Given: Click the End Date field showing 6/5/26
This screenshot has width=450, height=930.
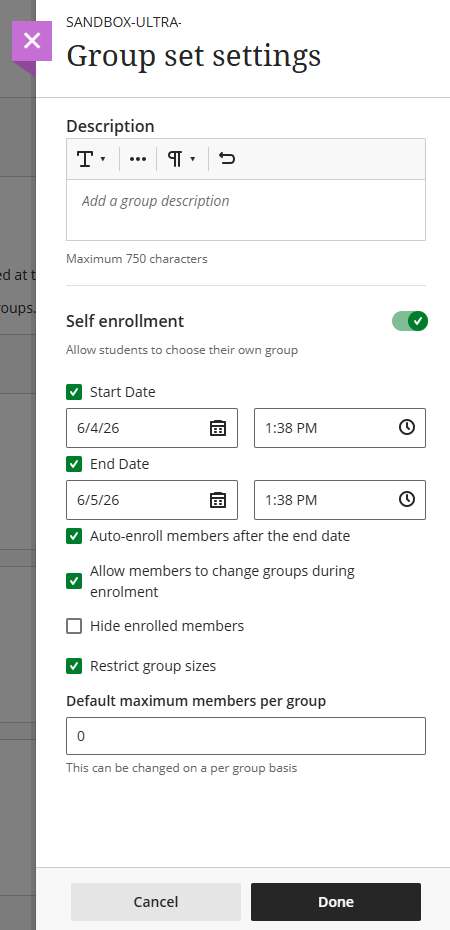Looking at the screenshot, I should tap(152, 500).
